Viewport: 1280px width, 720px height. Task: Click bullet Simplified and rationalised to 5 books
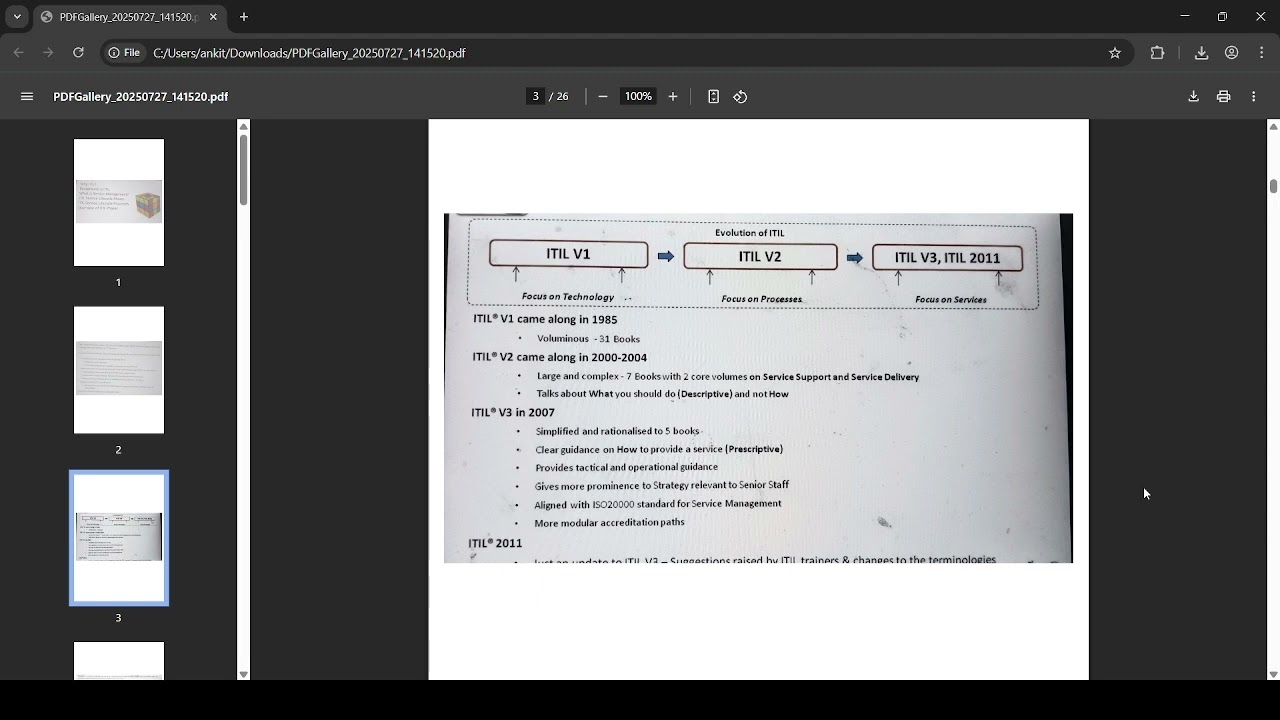pos(617,431)
